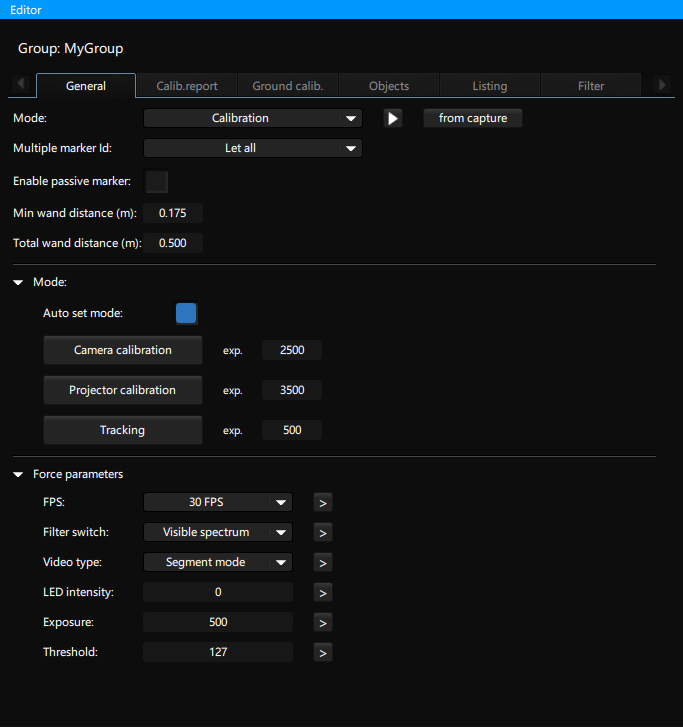Click the apply arrow beside Exposure
Image resolution: width=683 pixels, height=727 pixels.
(x=322, y=622)
